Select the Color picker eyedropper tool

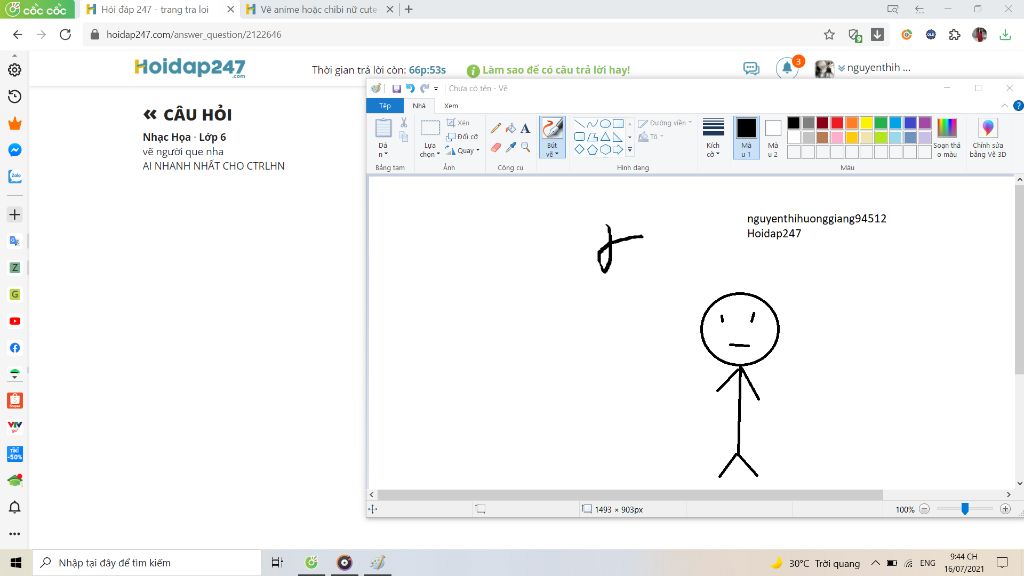511,148
